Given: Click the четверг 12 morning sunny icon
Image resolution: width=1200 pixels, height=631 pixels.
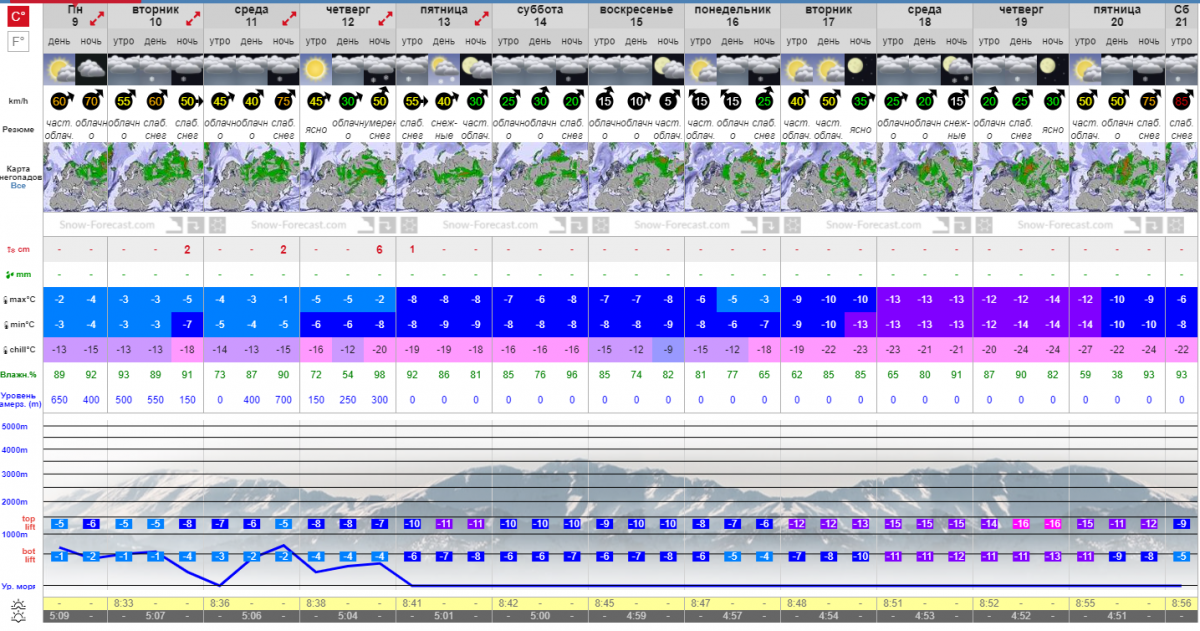Looking at the screenshot, I should 316,69.
